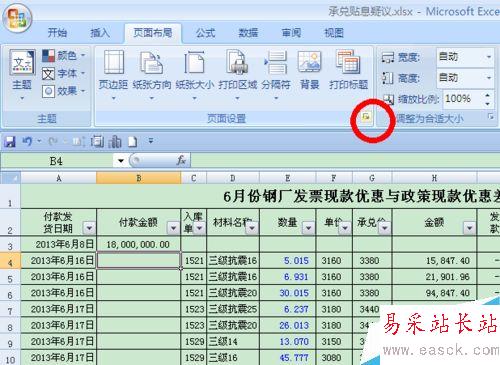Click the date cell 2013年6月8日

point(59,245)
